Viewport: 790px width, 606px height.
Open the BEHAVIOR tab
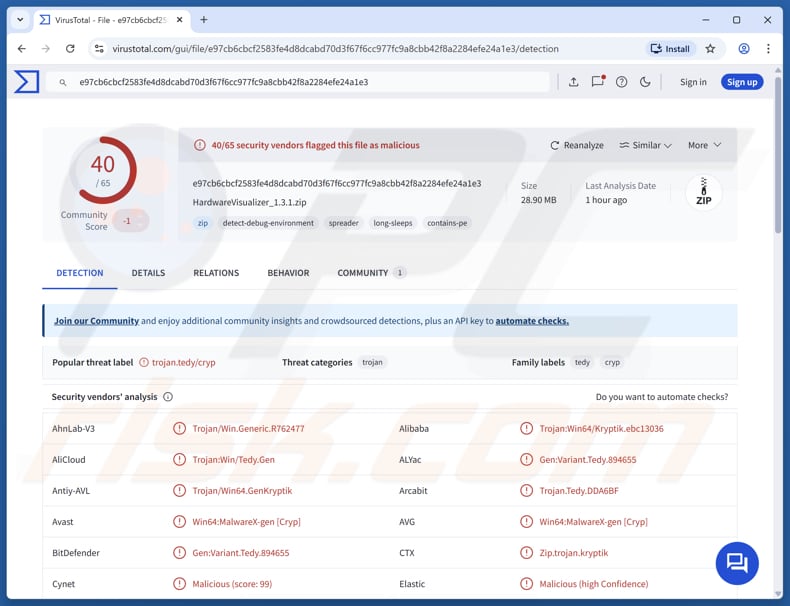click(288, 273)
